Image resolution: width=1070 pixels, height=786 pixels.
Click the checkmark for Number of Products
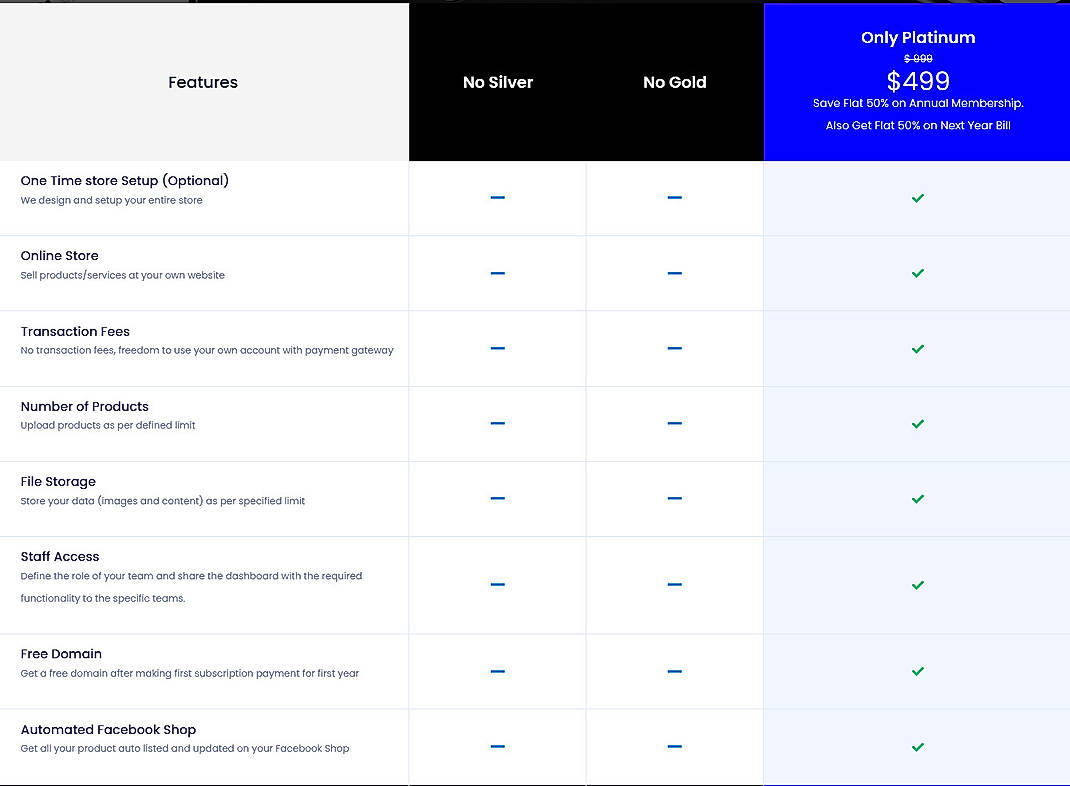917,423
